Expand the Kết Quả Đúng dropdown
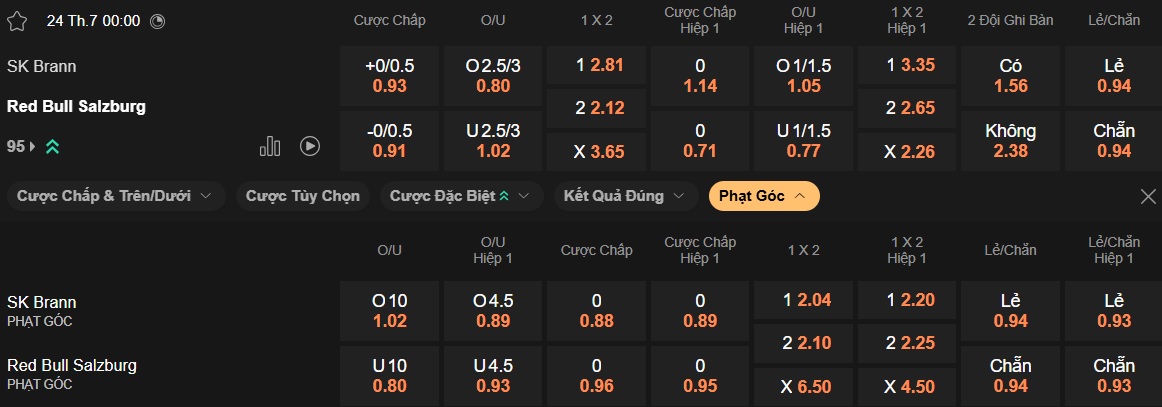Screen dimensions: 1162x407 point(624,196)
